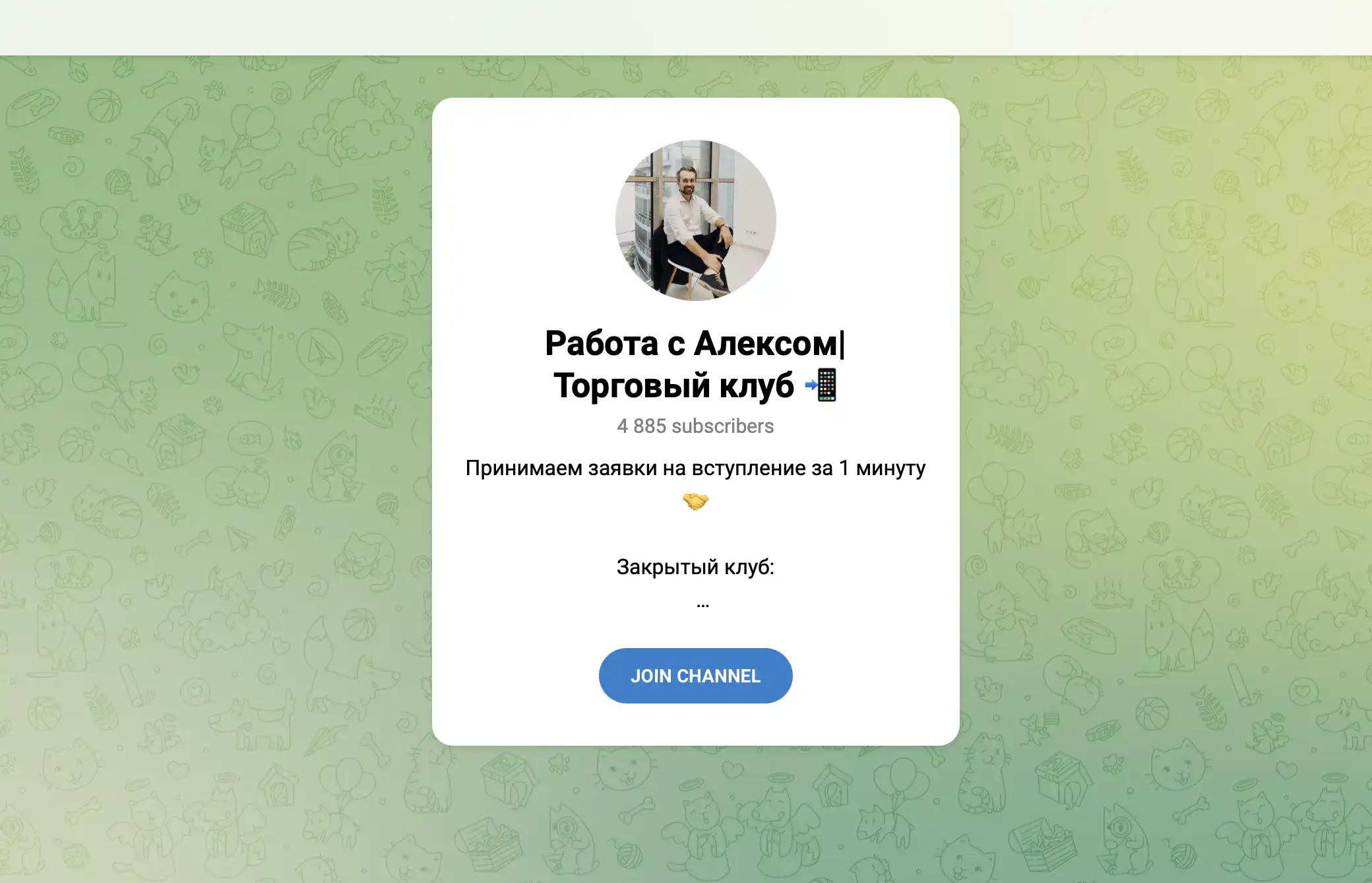Click the number "4 885" in subscriber count

pos(642,426)
